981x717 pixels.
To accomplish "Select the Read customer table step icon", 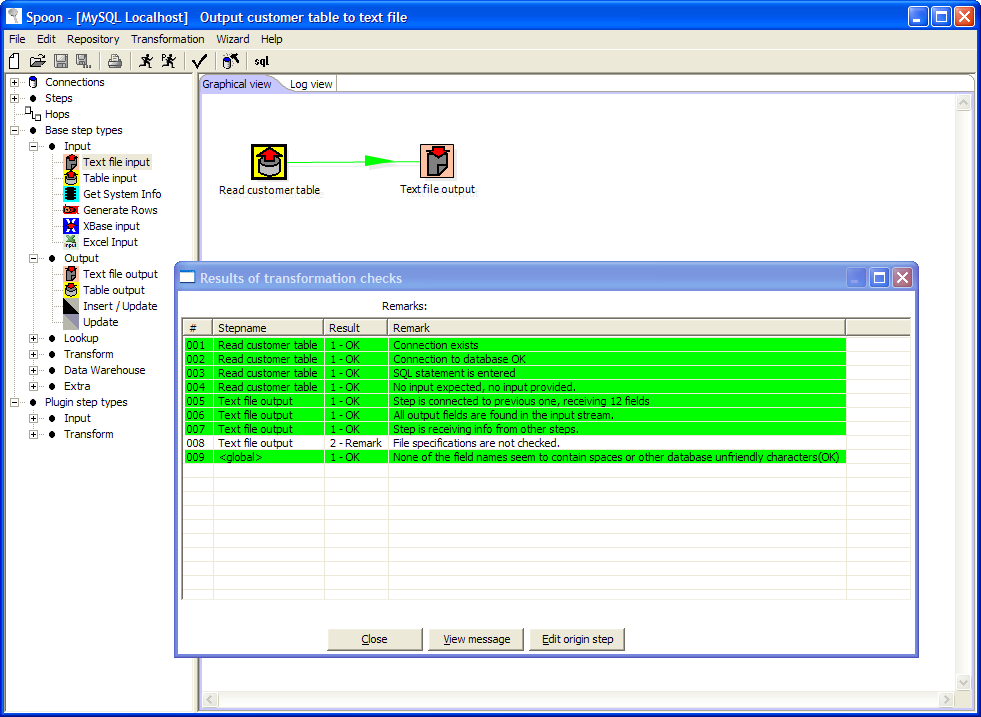I will 268,161.
